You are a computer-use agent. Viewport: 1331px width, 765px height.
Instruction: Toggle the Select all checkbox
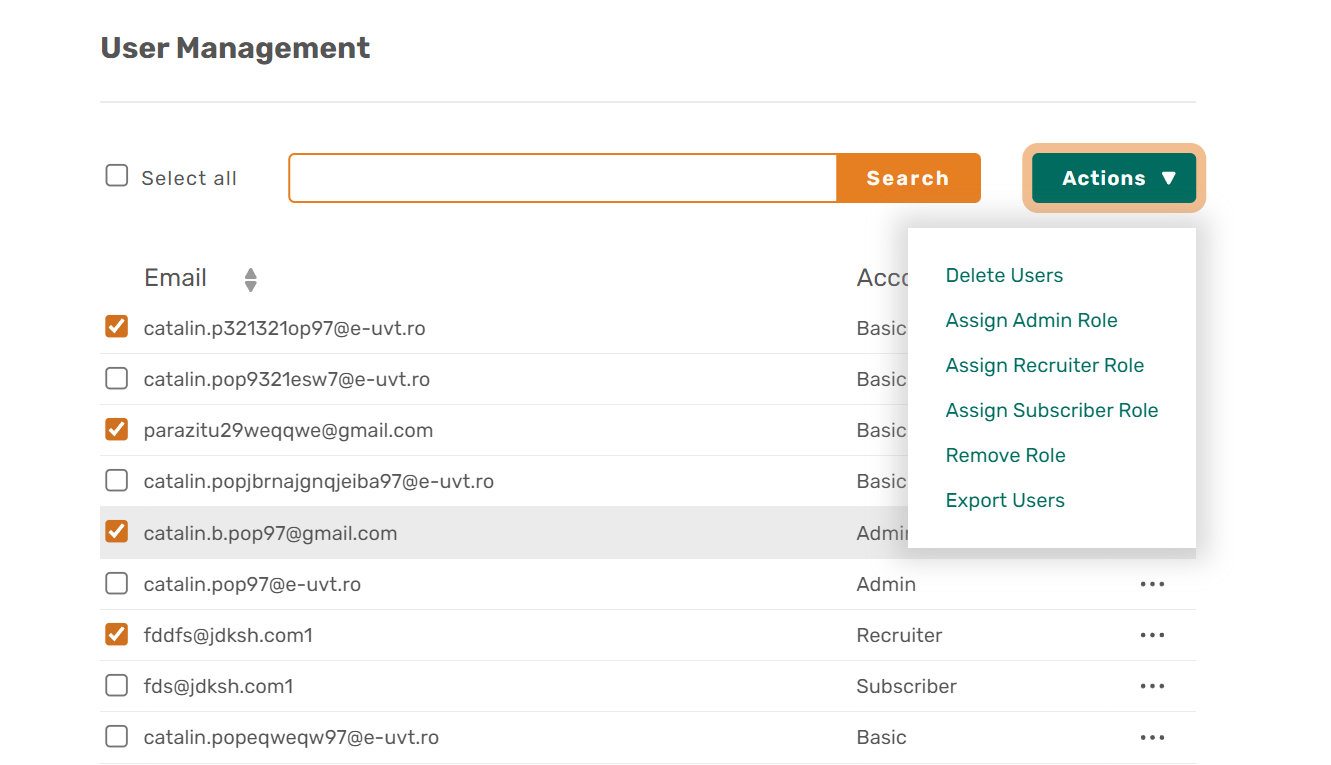click(117, 177)
